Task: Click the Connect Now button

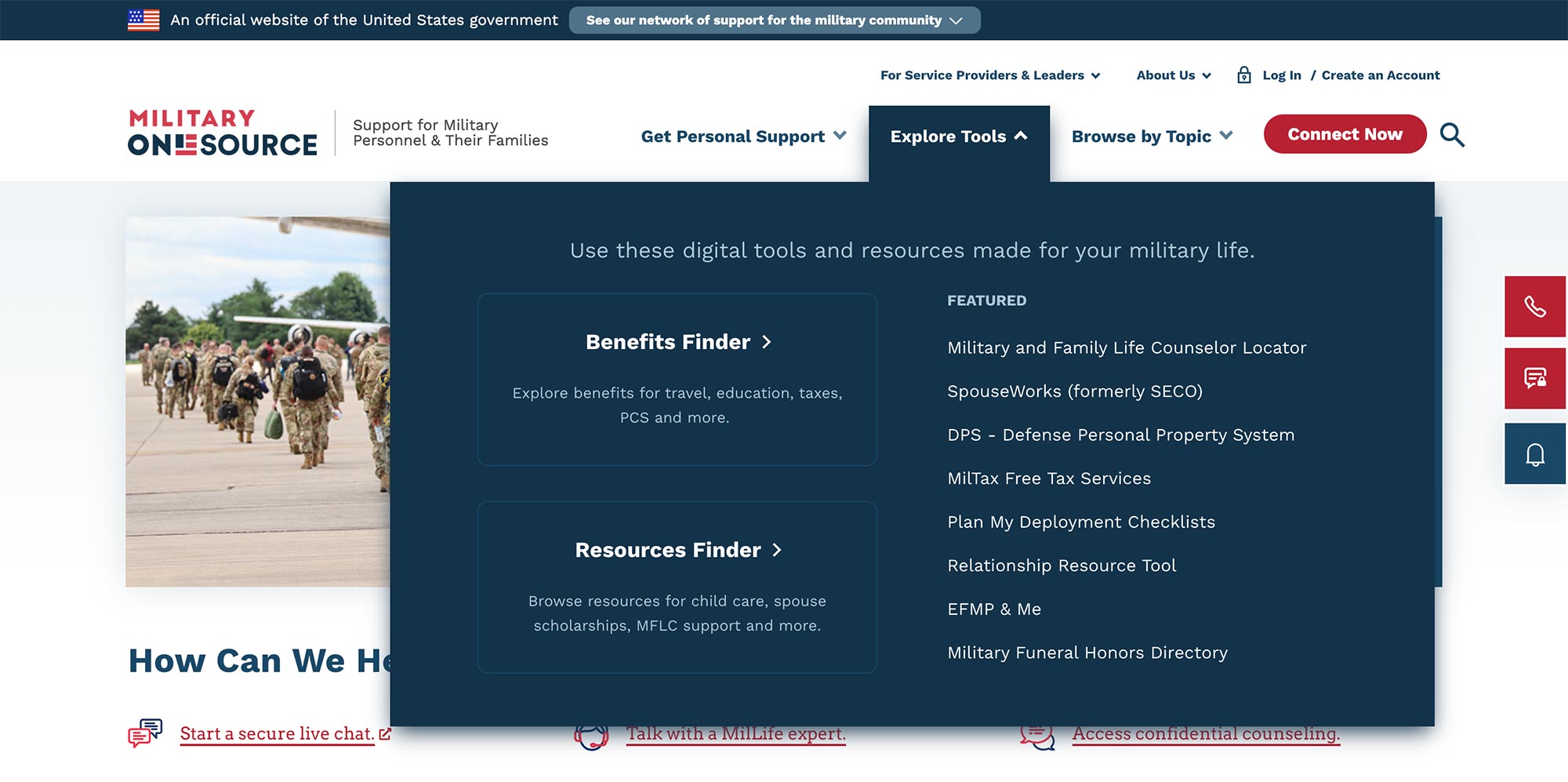Action: tap(1345, 134)
